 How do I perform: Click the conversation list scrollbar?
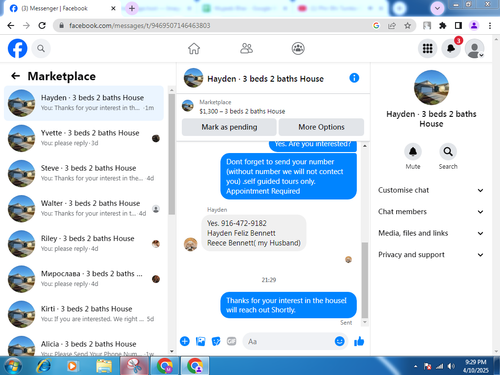pos(172,154)
